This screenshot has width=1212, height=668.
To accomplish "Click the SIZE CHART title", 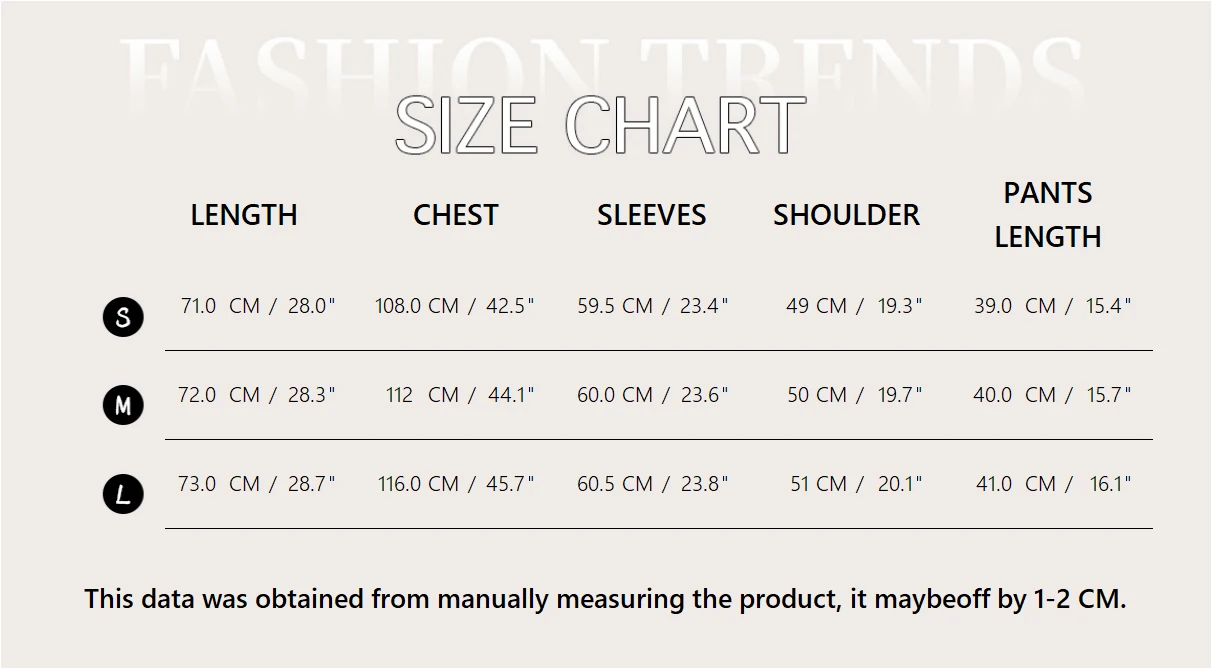I will pyautogui.click(x=600, y=126).
